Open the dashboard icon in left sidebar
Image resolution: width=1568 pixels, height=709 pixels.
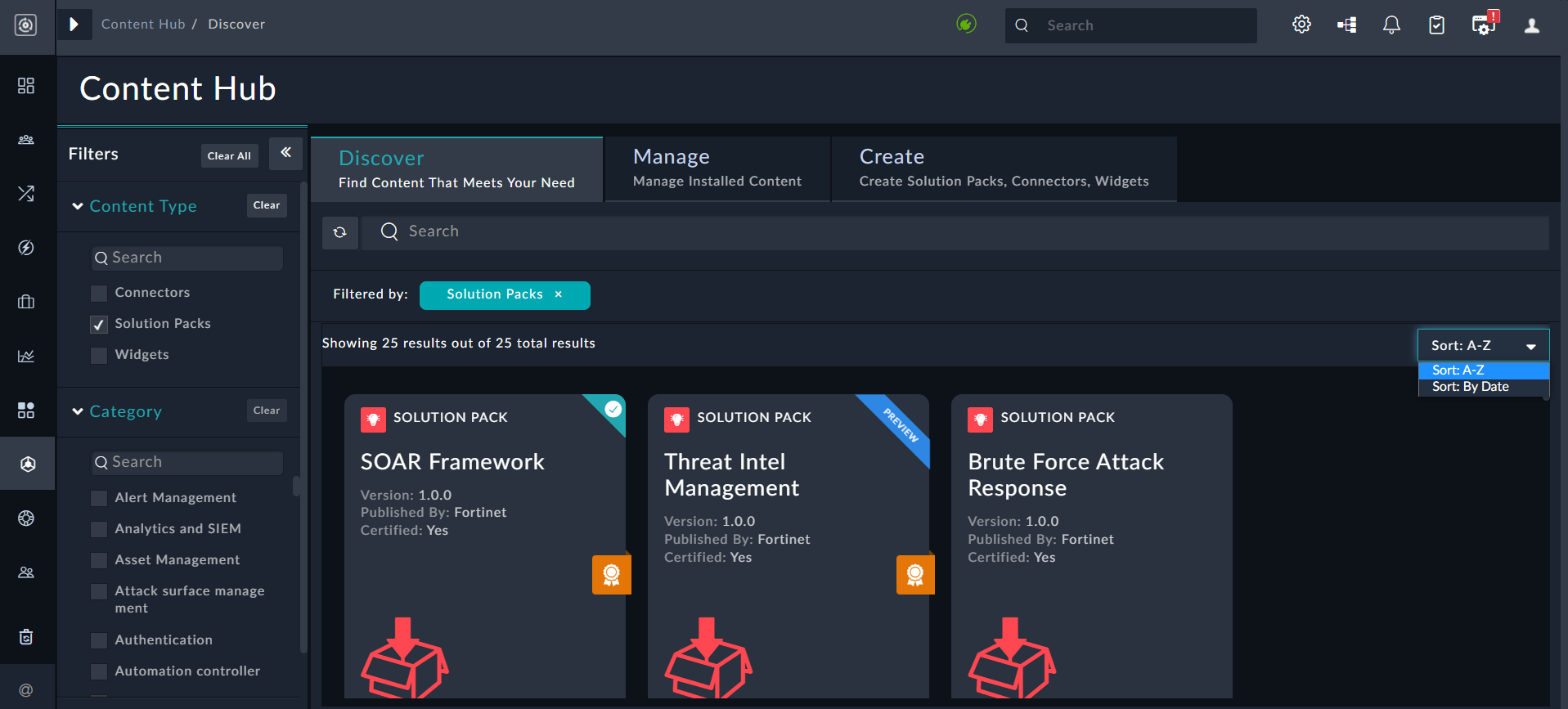tap(26, 86)
